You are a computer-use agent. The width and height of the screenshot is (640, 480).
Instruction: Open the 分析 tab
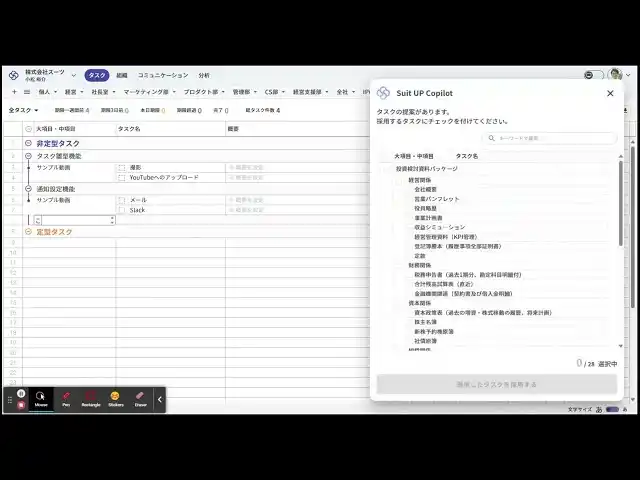click(x=204, y=75)
